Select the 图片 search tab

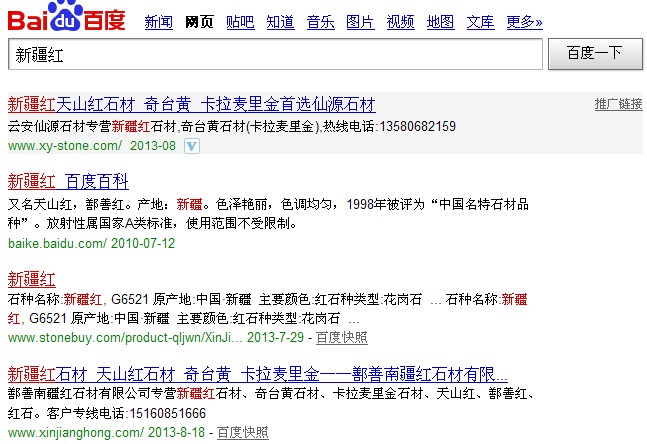(x=360, y=21)
